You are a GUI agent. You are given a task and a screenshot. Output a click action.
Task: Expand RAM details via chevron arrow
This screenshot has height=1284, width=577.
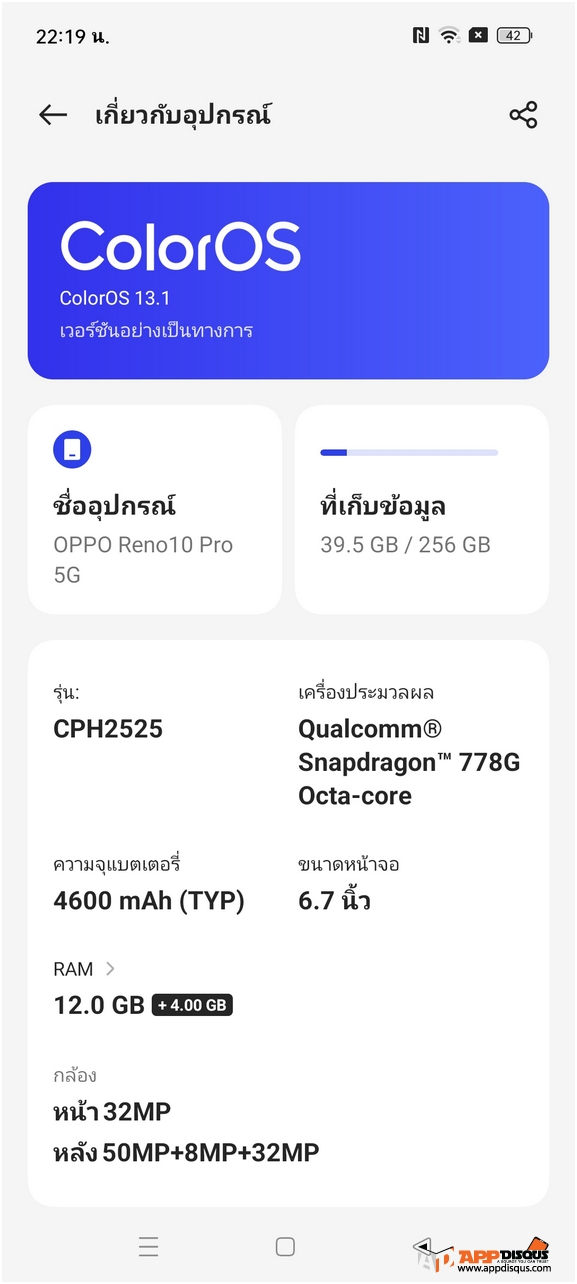(x=110, y=968)
